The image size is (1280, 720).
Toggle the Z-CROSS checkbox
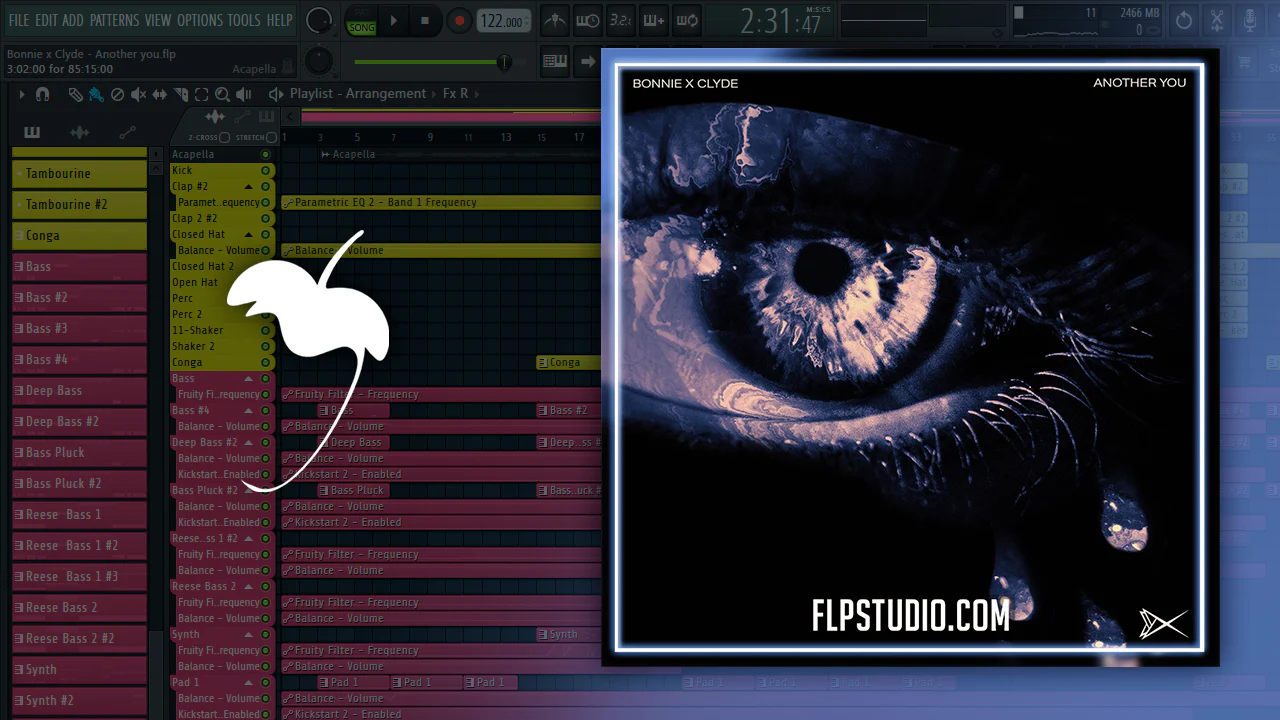(x=225, y=137)
